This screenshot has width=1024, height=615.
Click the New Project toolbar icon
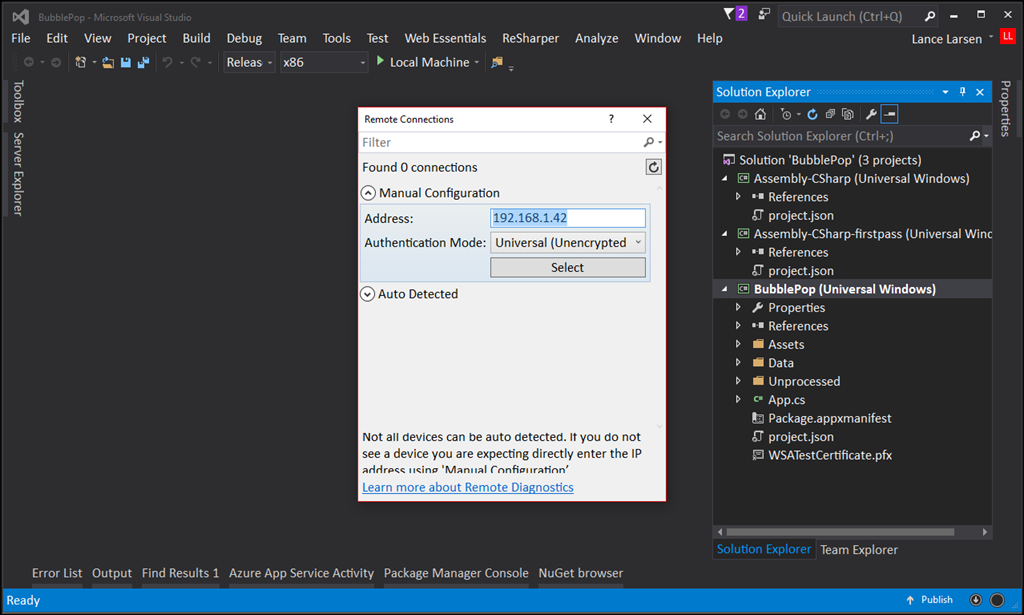[80, 62]
